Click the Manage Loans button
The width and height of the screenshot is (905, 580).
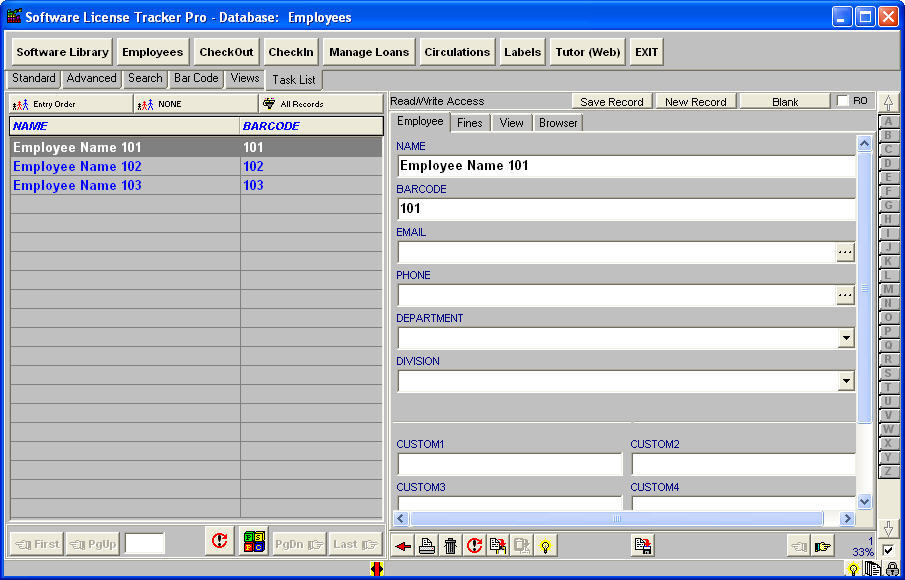point(369,52)
